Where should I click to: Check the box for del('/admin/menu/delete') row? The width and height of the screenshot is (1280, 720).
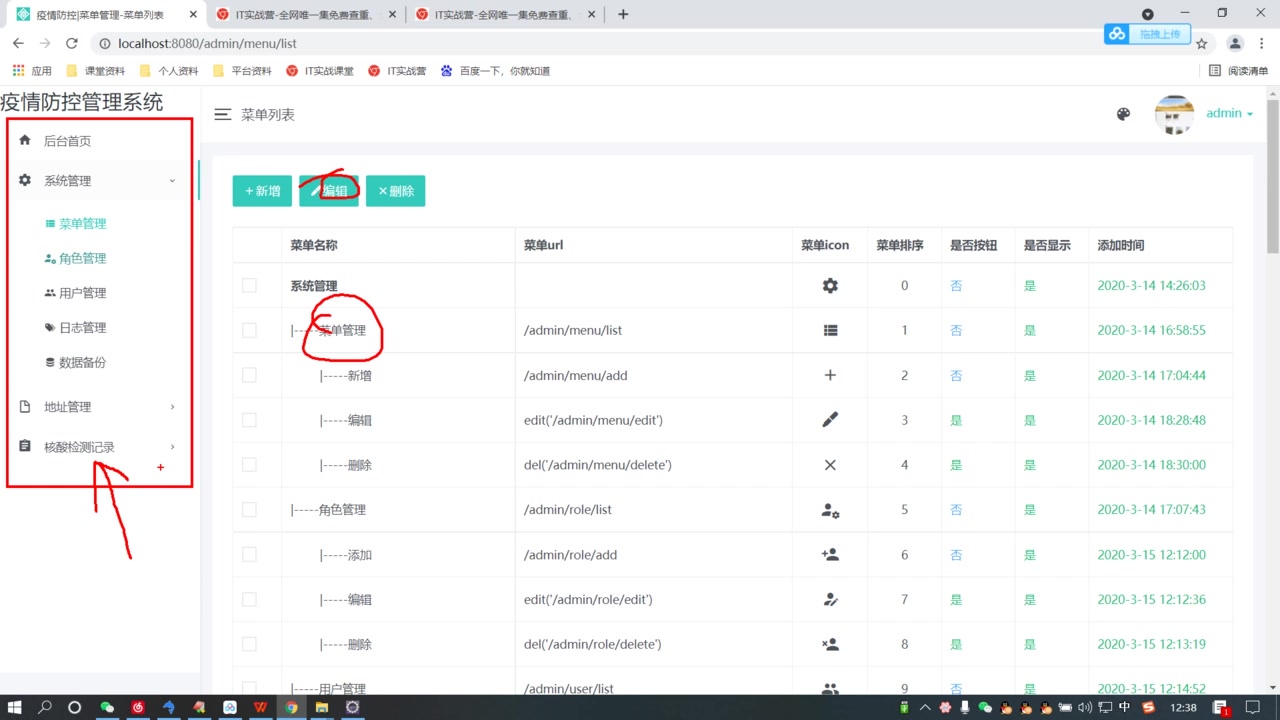[x=249, y=465]
